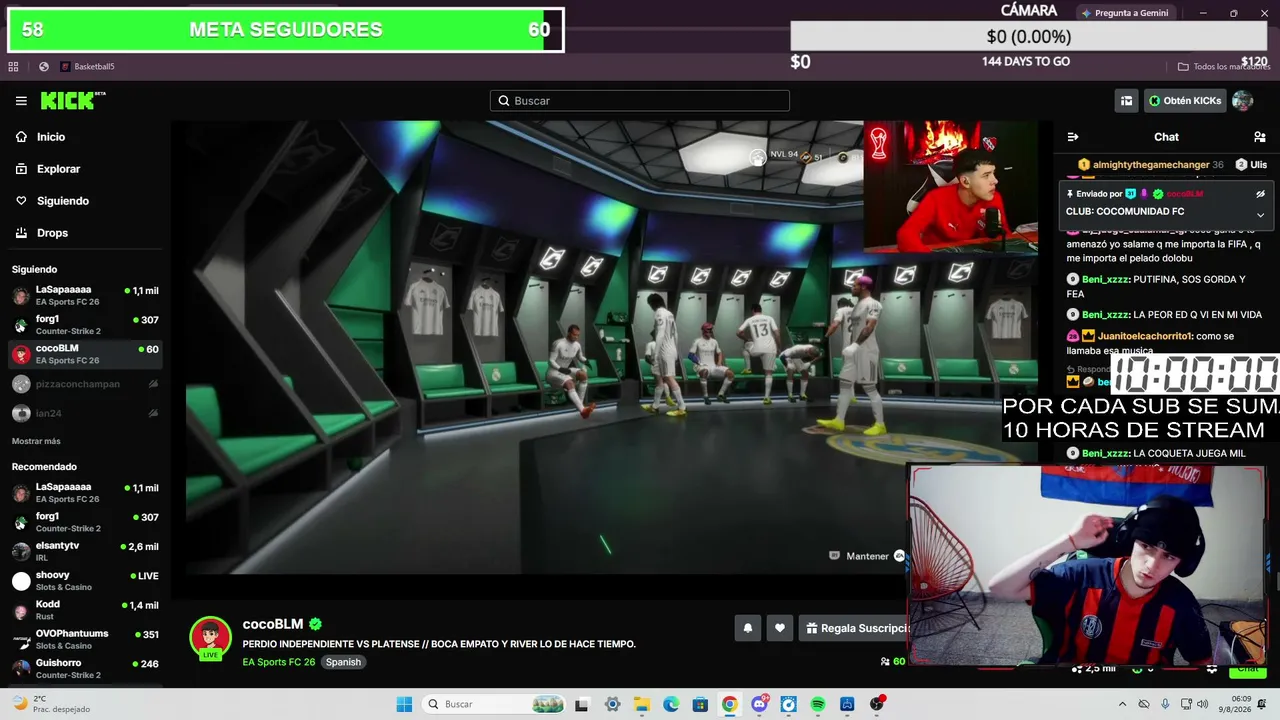Open Settings gear on taskbar

613,704
